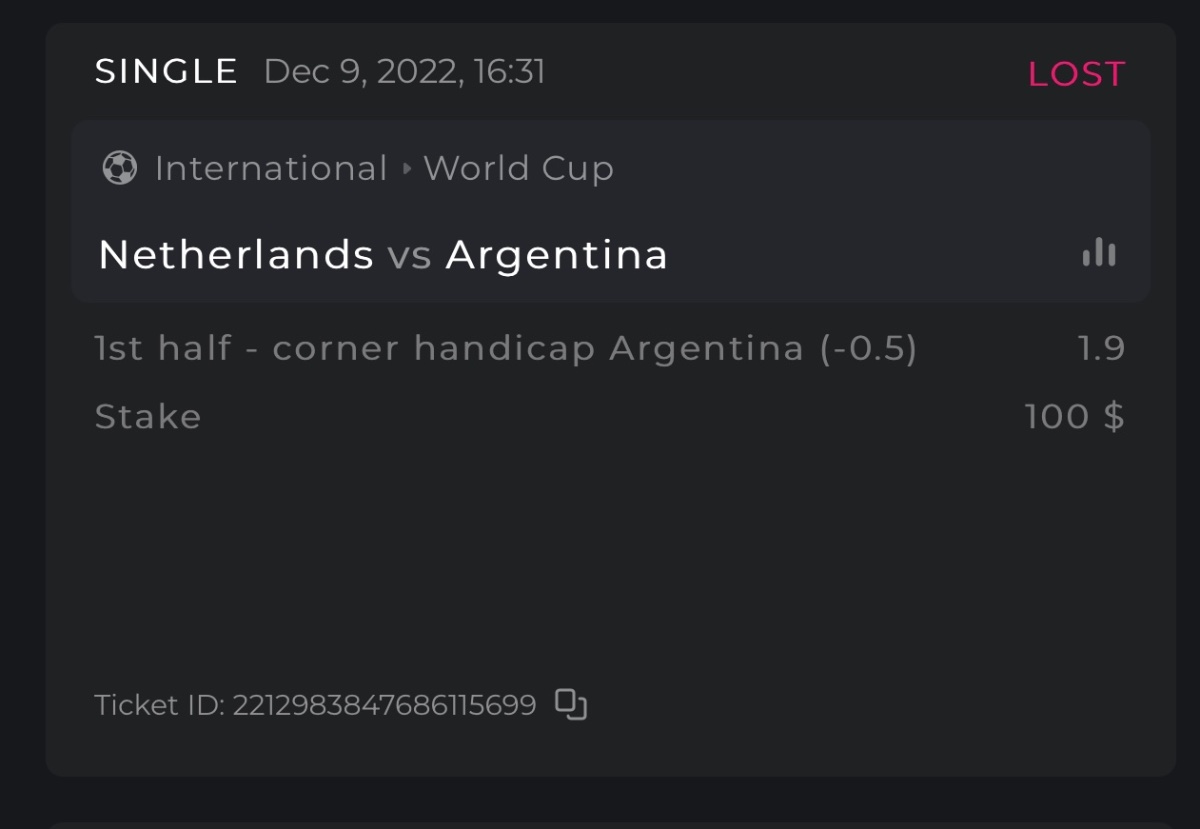Click the soccer ball sport icon
Image resolution: width=1200 pixels, height=829 pixels.
pyautogui.click(x=120, y=168)
